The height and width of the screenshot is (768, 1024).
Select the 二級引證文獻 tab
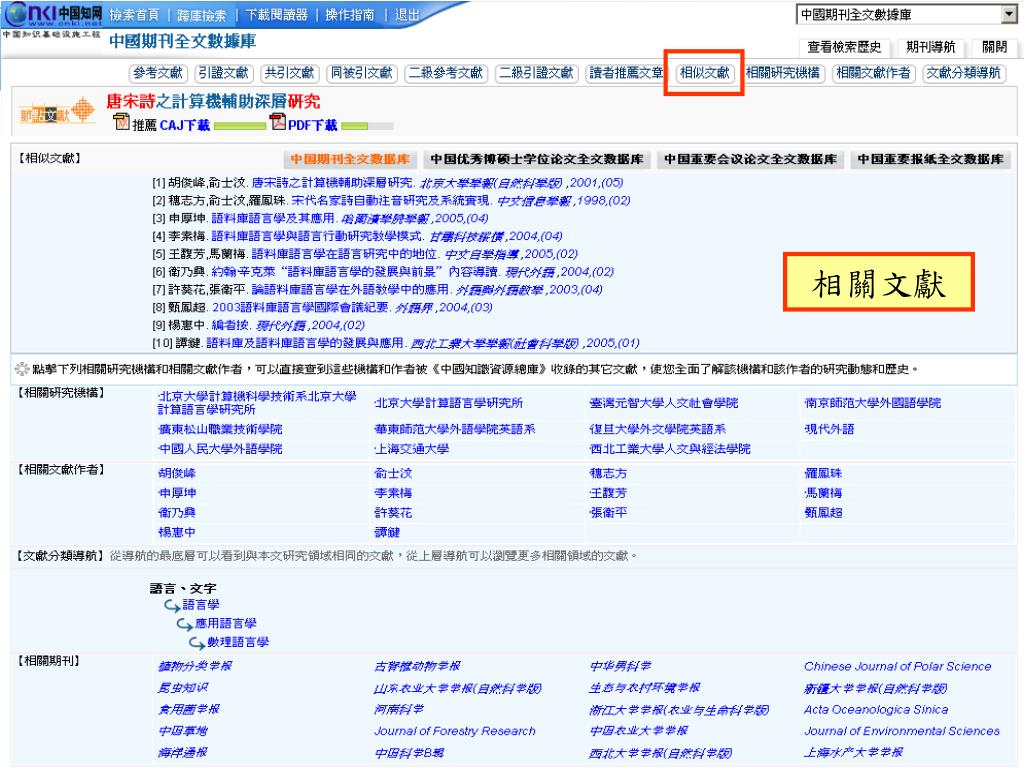point(536,73)
